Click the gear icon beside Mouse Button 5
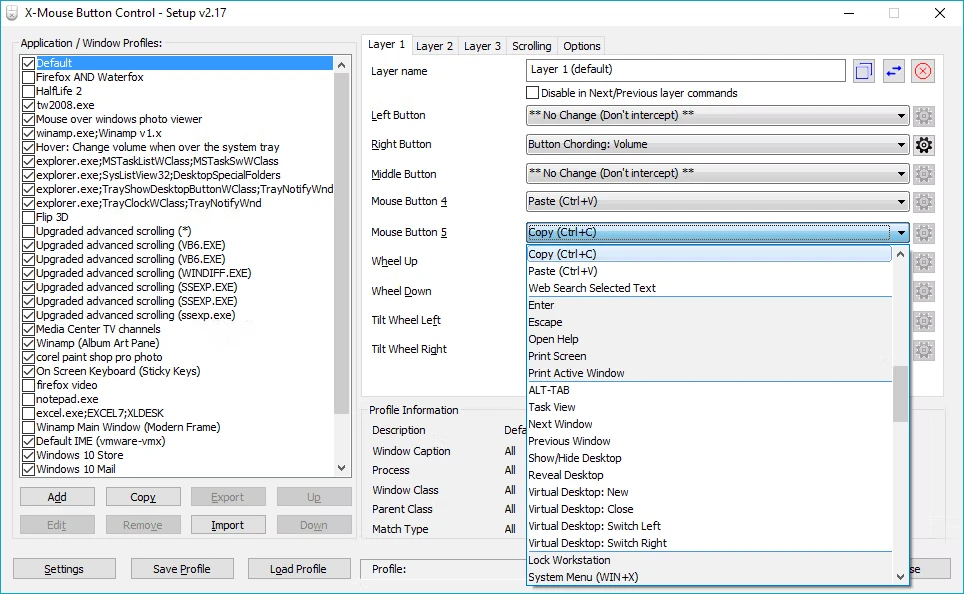 [x=924, y=233]
